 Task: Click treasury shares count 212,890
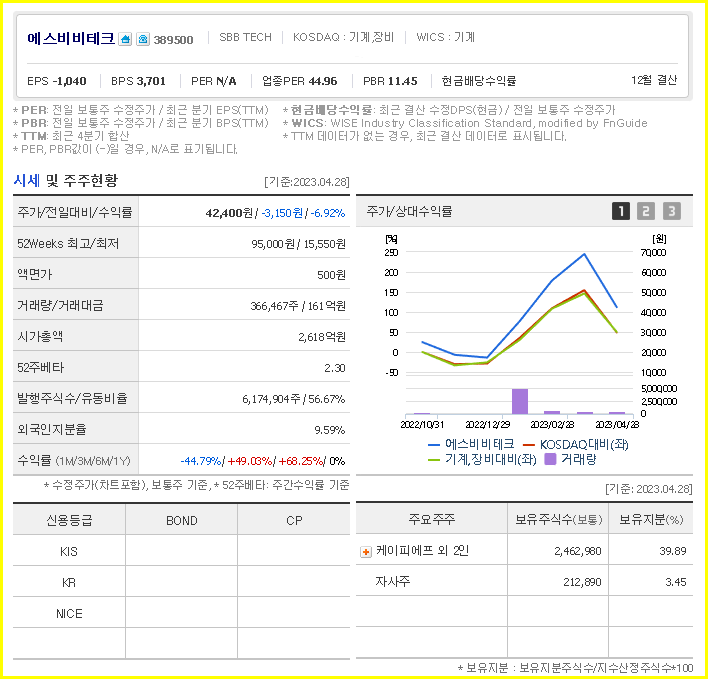(x=582, y=582)
